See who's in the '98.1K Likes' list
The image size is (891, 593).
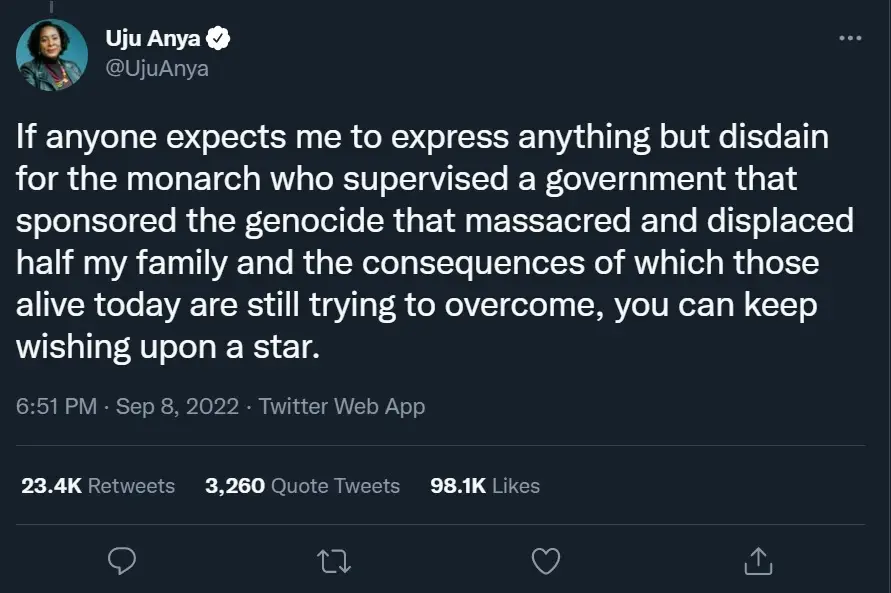pos(484,486)
